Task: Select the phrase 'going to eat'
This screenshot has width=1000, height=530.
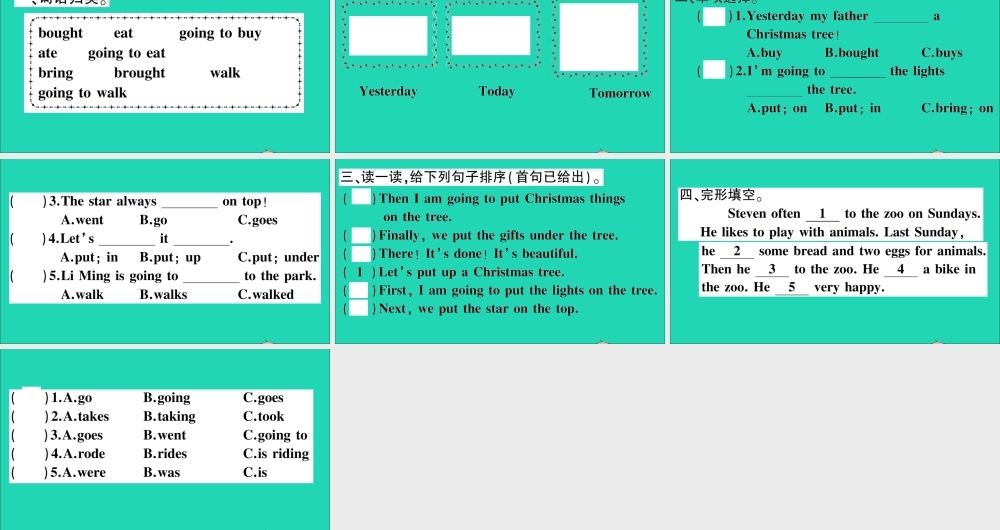Action: point(126,54)
